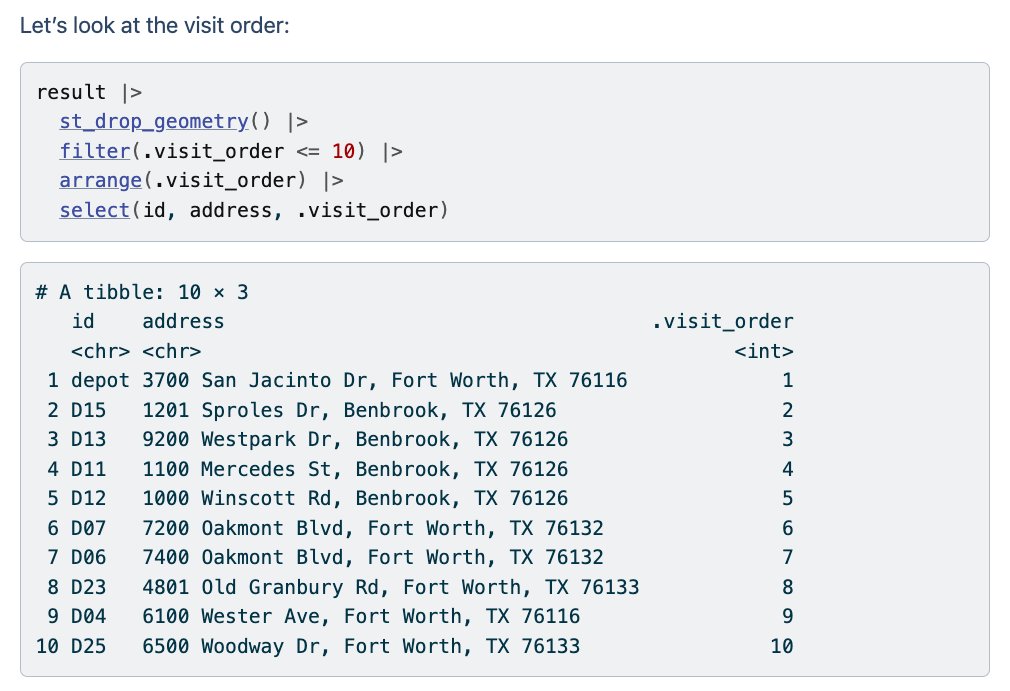Screen dimensions: 1010x691
Task: Click the address '1201 Sproles Dr, Benbrook, TX 76126'
Action: click(349, 410)
